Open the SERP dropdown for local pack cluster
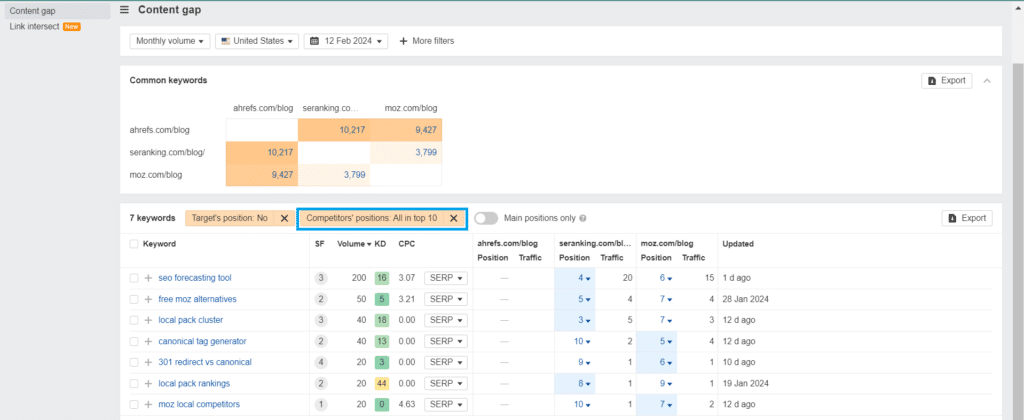Image resolution: width=1024 pixels, height=420 pixels. 446,320
